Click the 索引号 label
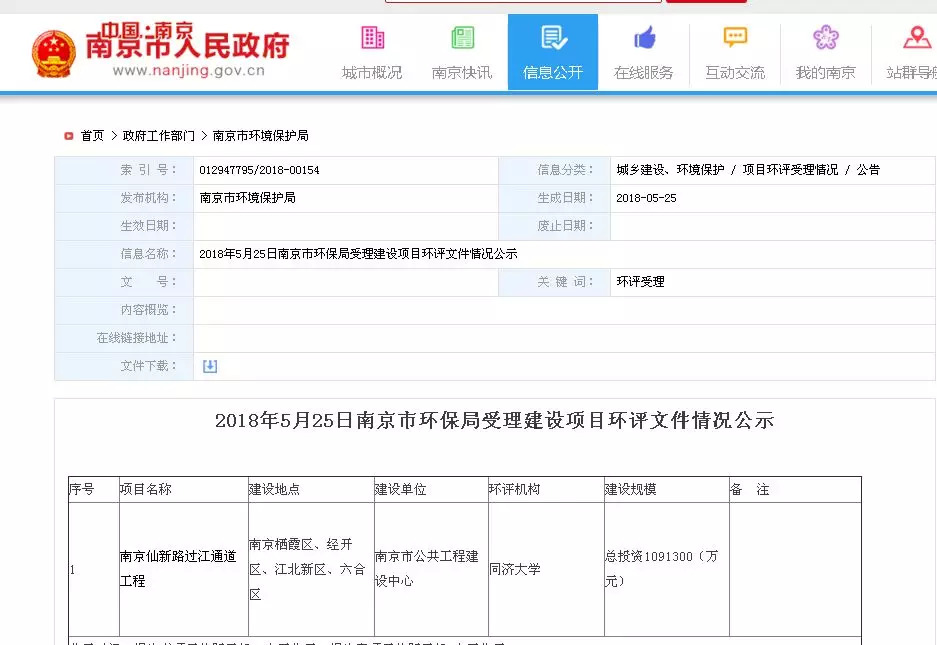The height and width of the screenshot is (645, 937). 149,170
